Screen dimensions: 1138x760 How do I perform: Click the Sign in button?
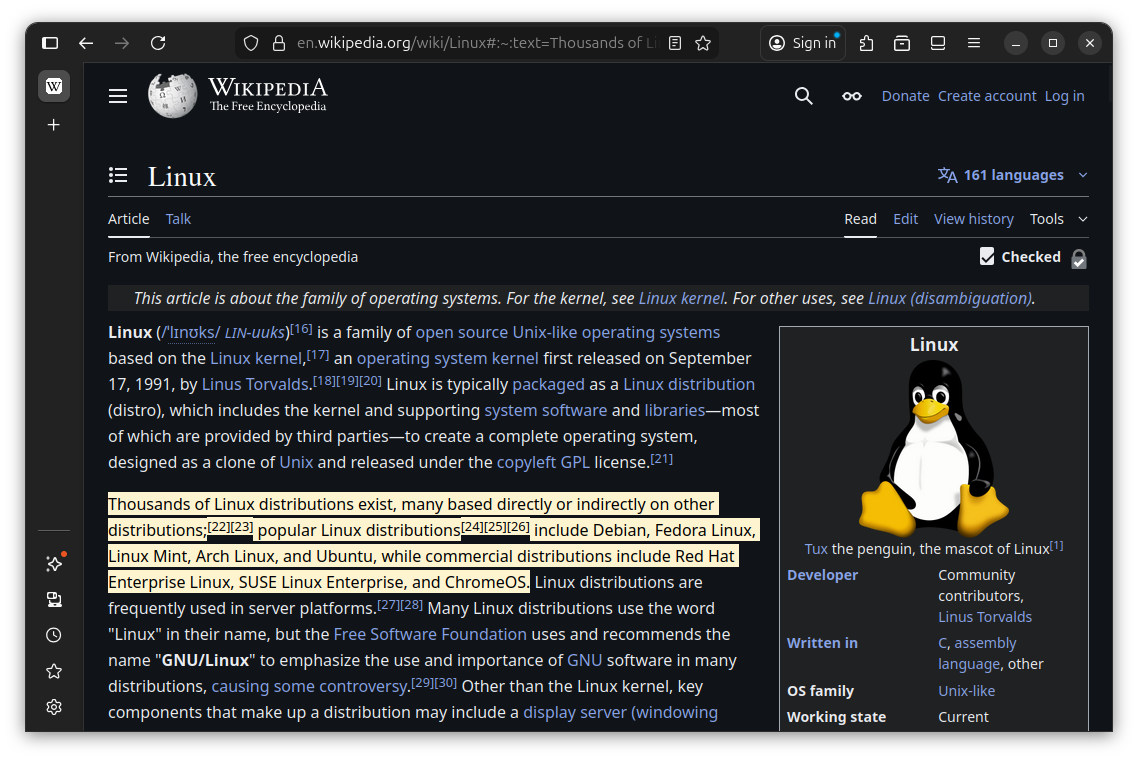coord(802,43)
